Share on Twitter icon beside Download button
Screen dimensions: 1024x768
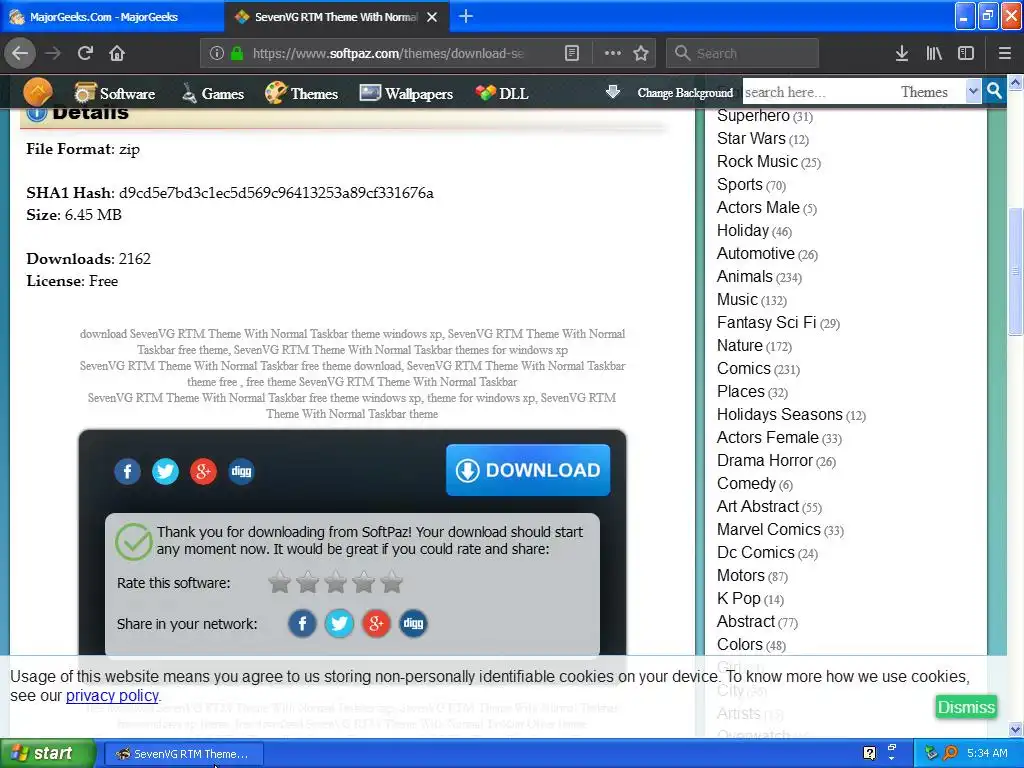tap(165, 471)
